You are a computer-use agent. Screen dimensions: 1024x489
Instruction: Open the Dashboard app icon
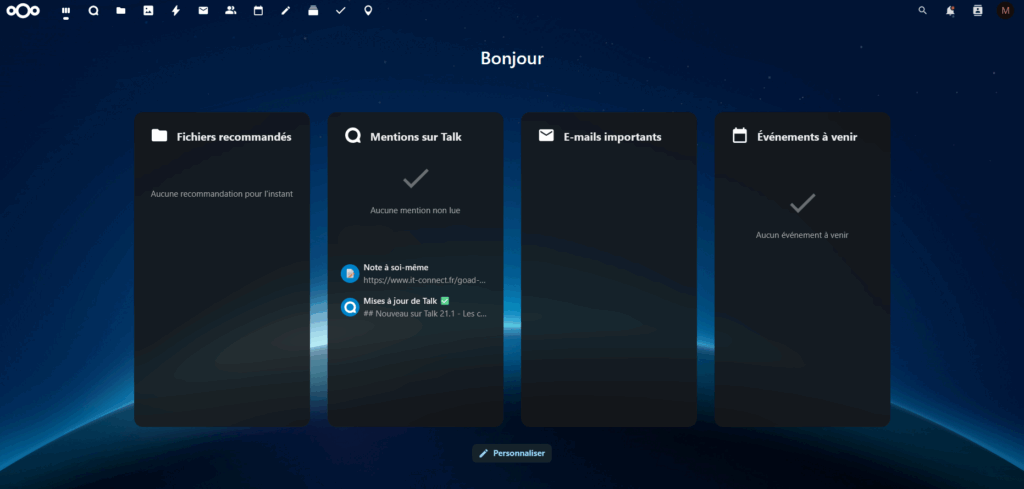66,11
